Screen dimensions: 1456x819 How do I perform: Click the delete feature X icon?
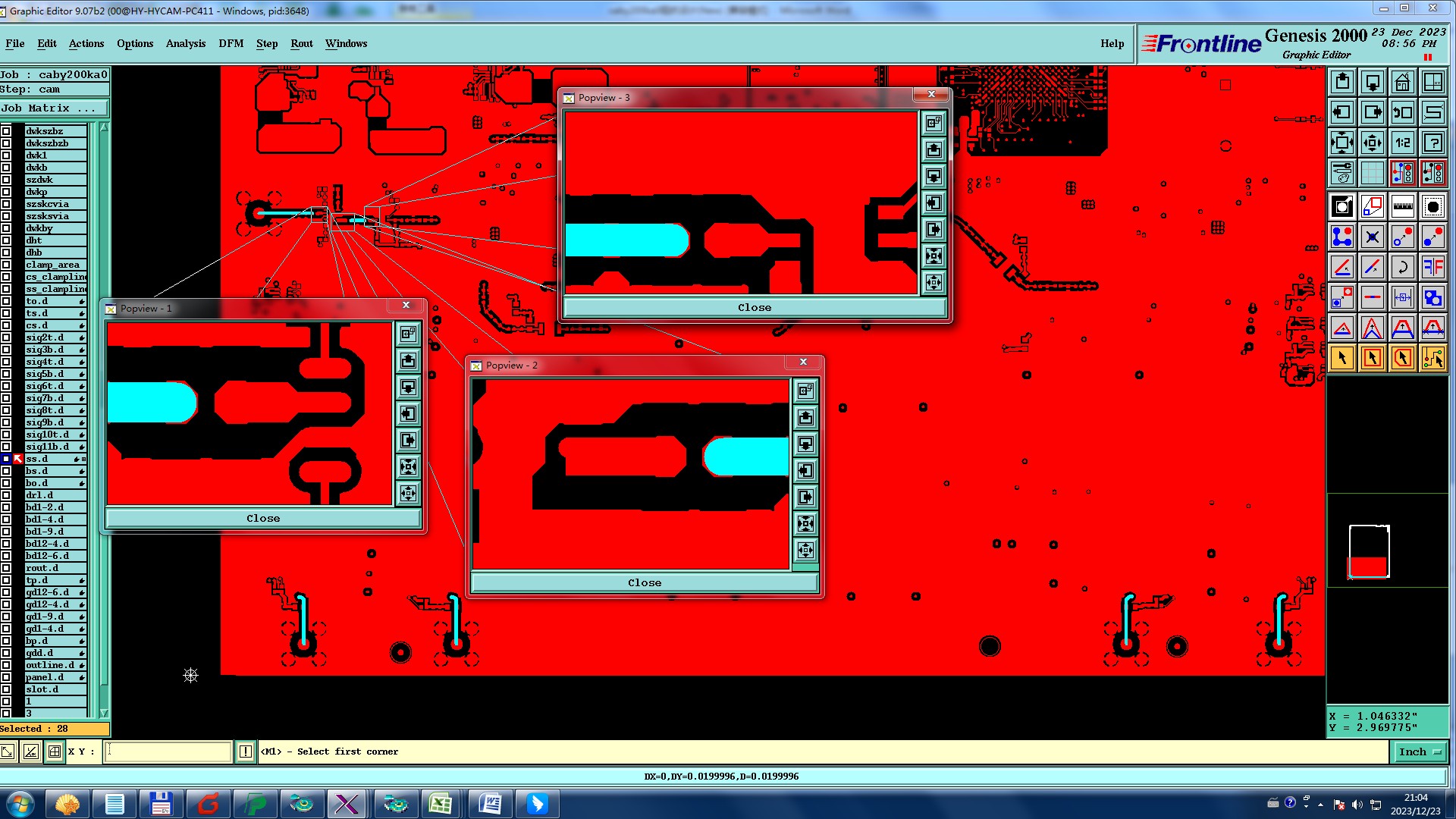(x=1372, y=237)
